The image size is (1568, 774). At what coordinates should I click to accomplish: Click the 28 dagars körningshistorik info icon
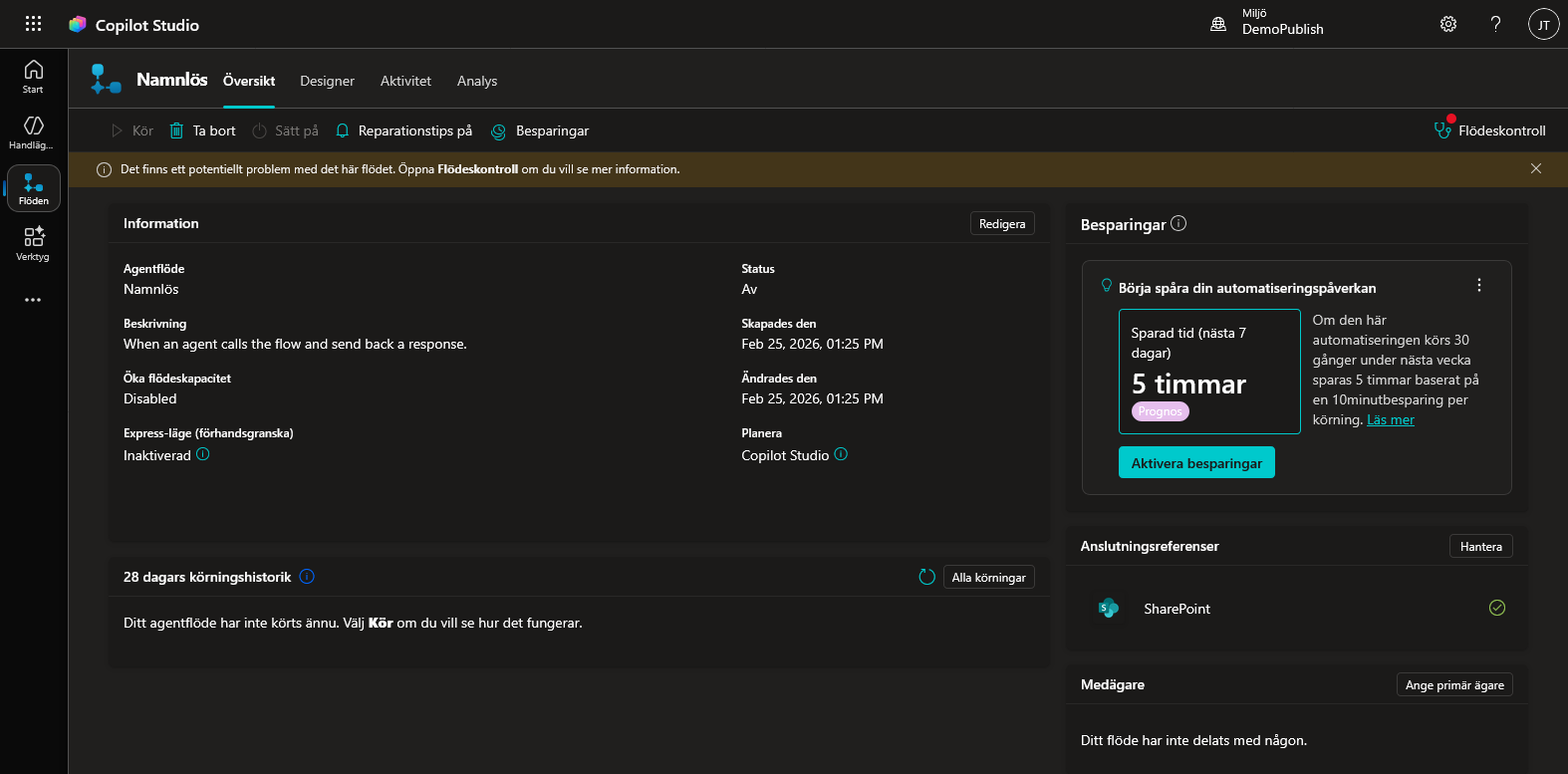(x=307, y=577)
